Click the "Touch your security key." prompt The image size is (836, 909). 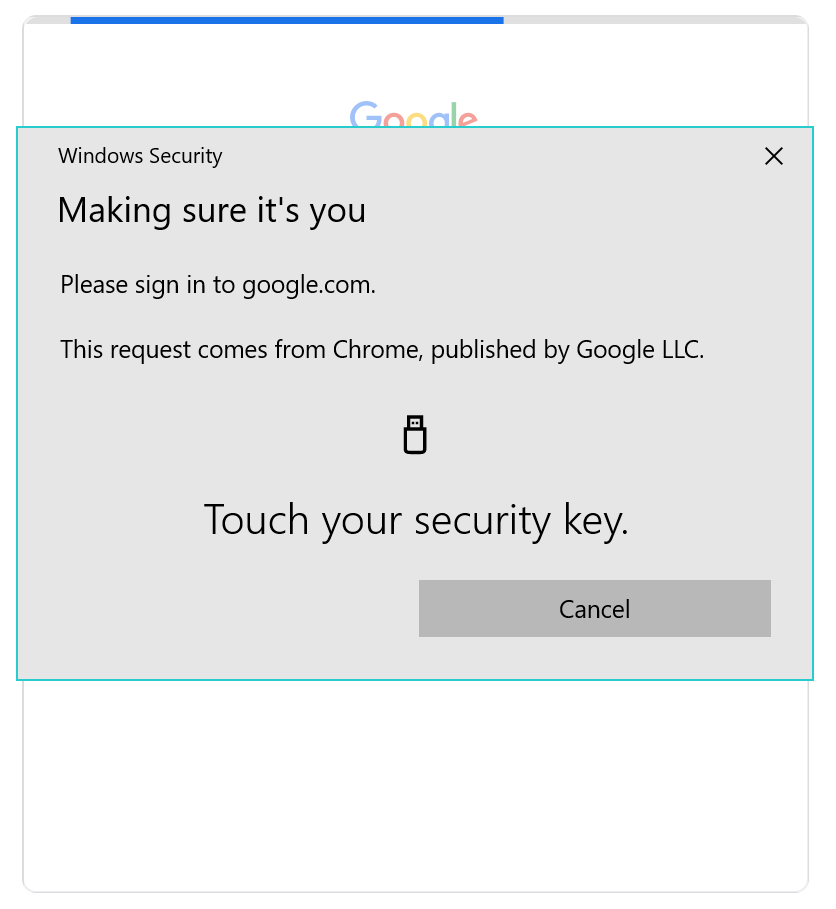tap(416, 520)
